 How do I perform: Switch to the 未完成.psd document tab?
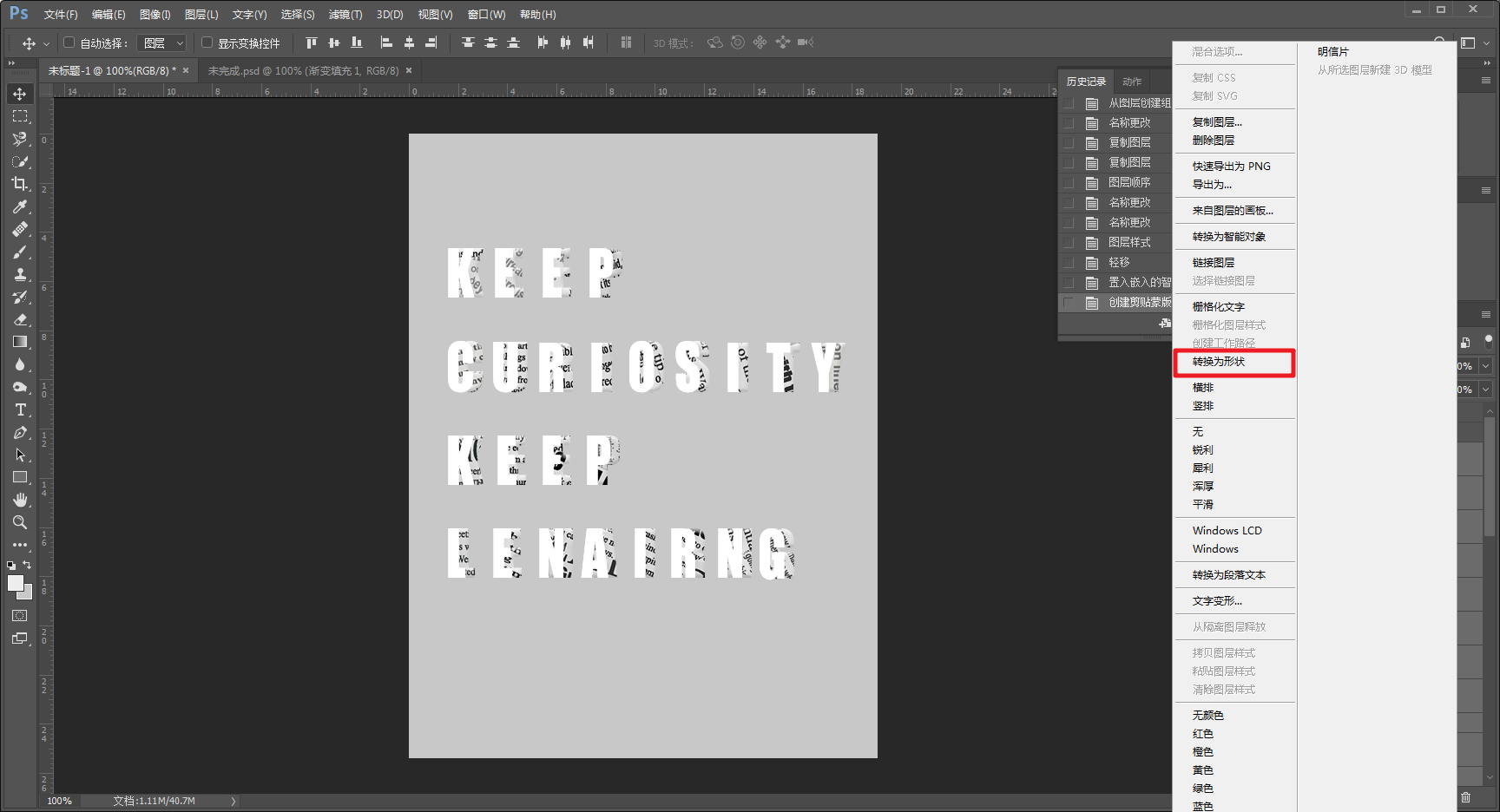point(303,71)
